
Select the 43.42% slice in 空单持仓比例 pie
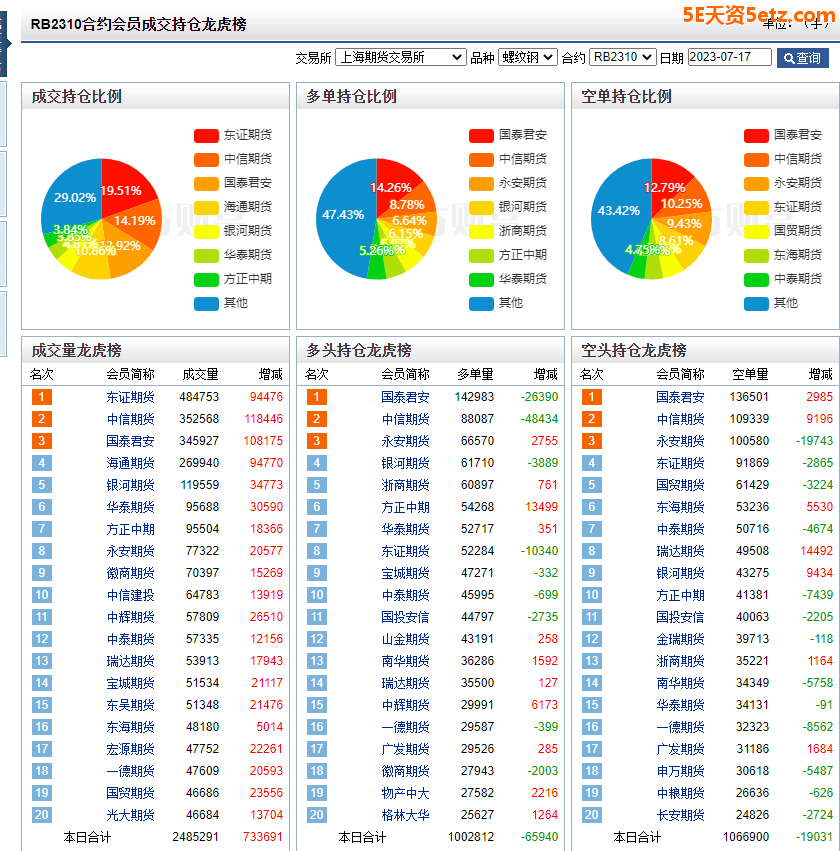(x=618, y=211)
